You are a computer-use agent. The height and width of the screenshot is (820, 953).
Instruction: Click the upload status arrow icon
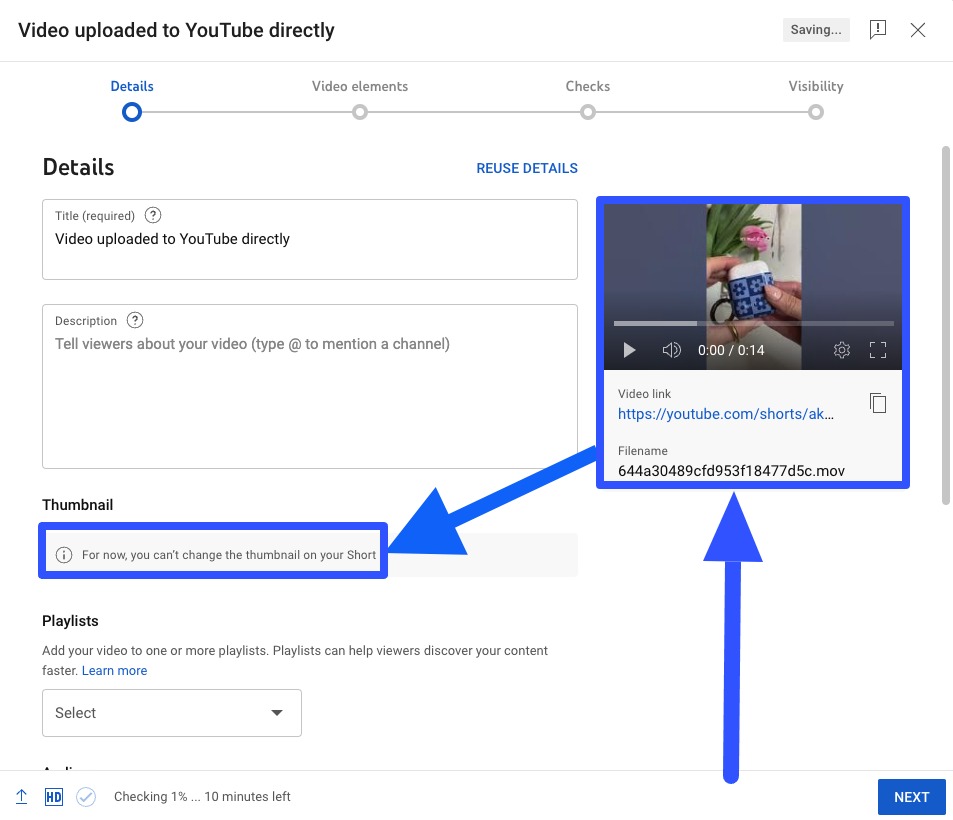[x=21, y=796]
